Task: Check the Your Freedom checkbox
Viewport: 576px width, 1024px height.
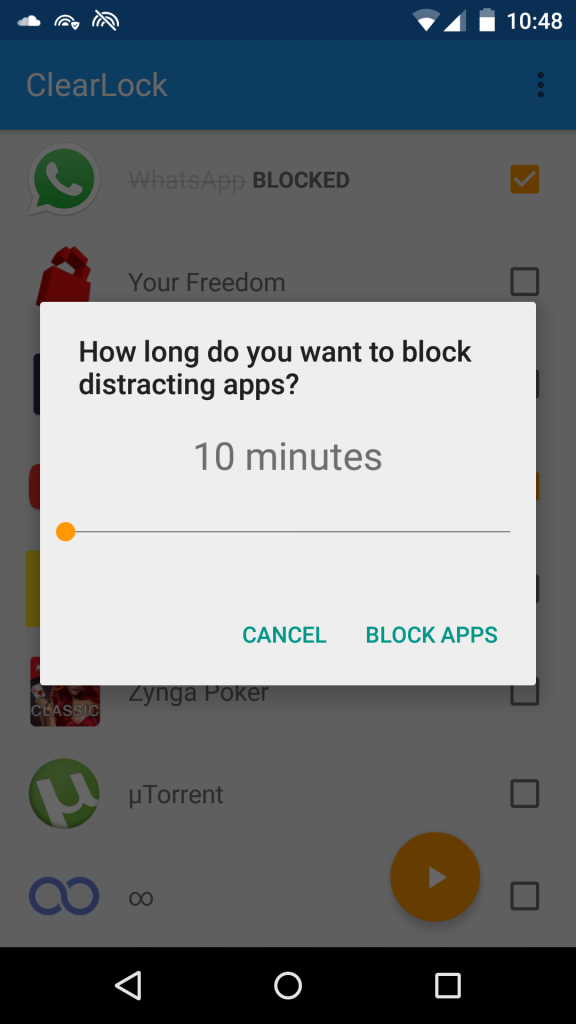Action: tap(524, 282)
